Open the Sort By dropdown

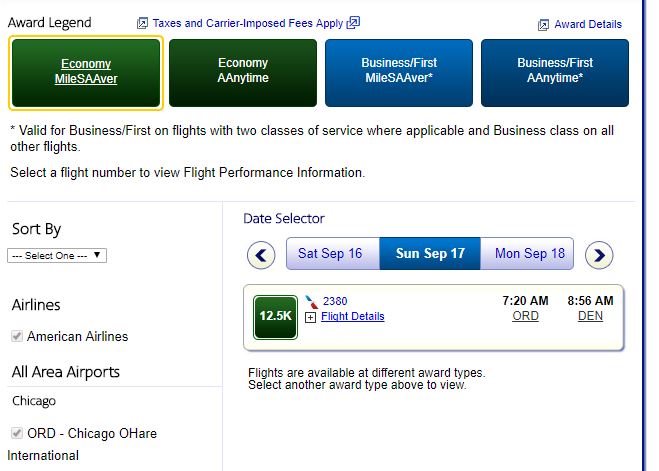[57, 255]
